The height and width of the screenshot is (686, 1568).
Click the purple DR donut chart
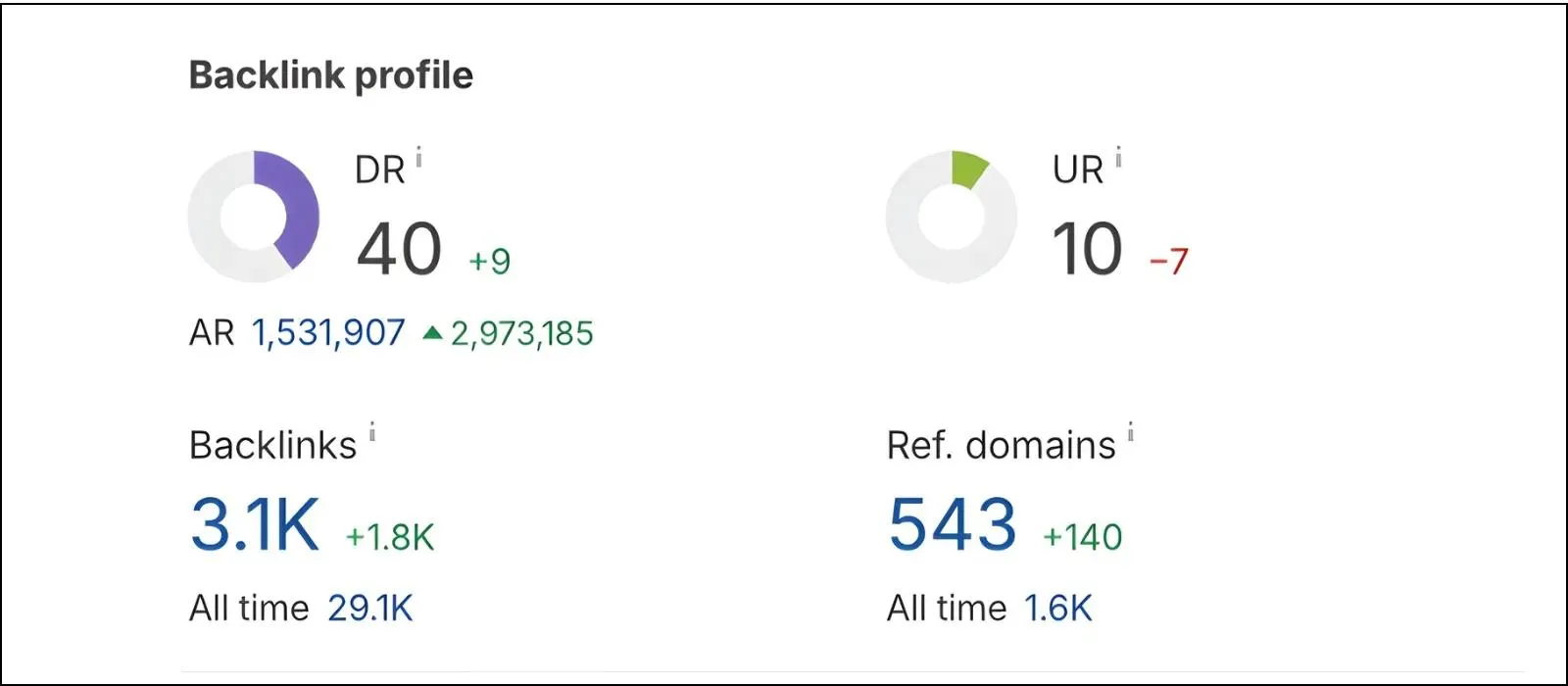(x=254, y=217)
